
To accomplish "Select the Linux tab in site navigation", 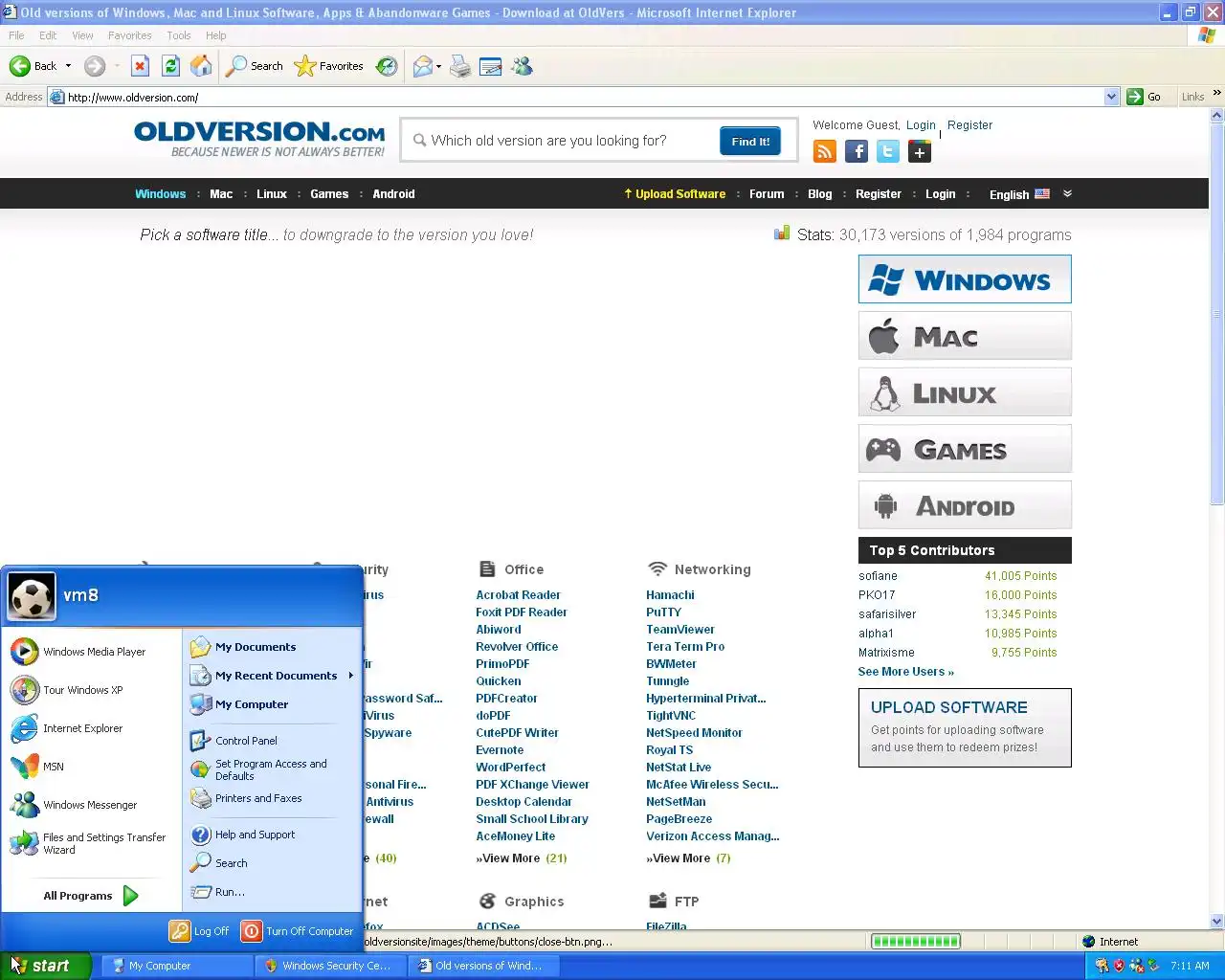I will [x=272, y=193].
